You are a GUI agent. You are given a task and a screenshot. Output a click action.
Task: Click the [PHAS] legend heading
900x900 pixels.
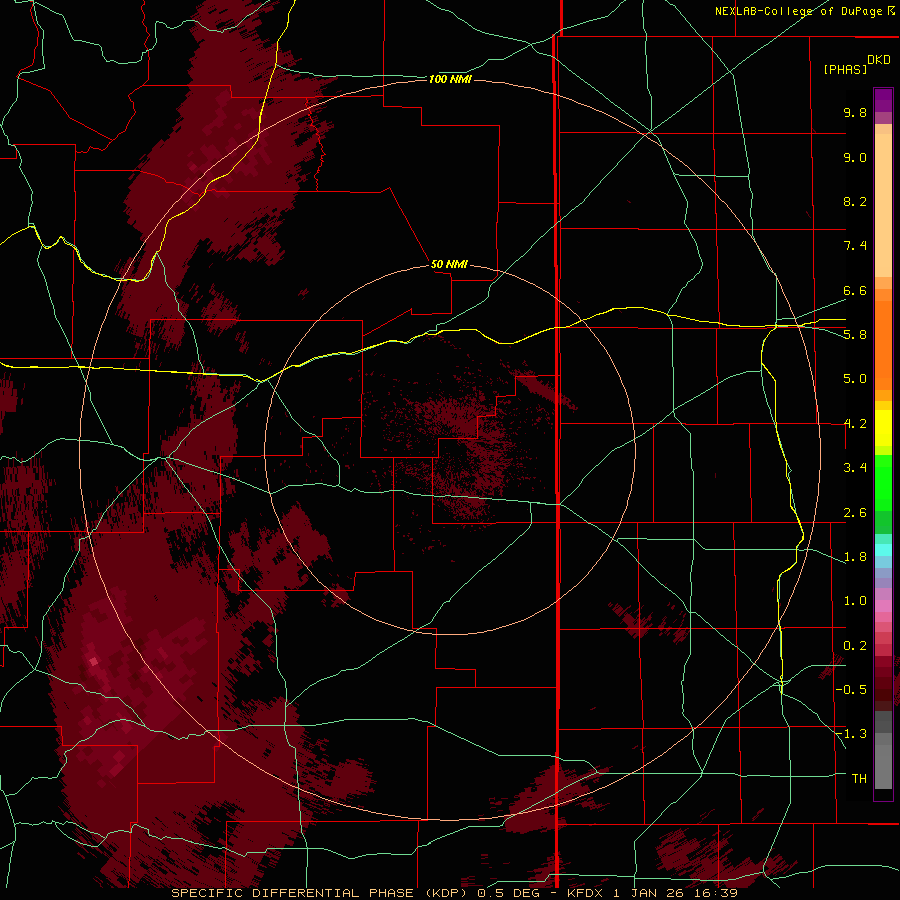[845, 69]
